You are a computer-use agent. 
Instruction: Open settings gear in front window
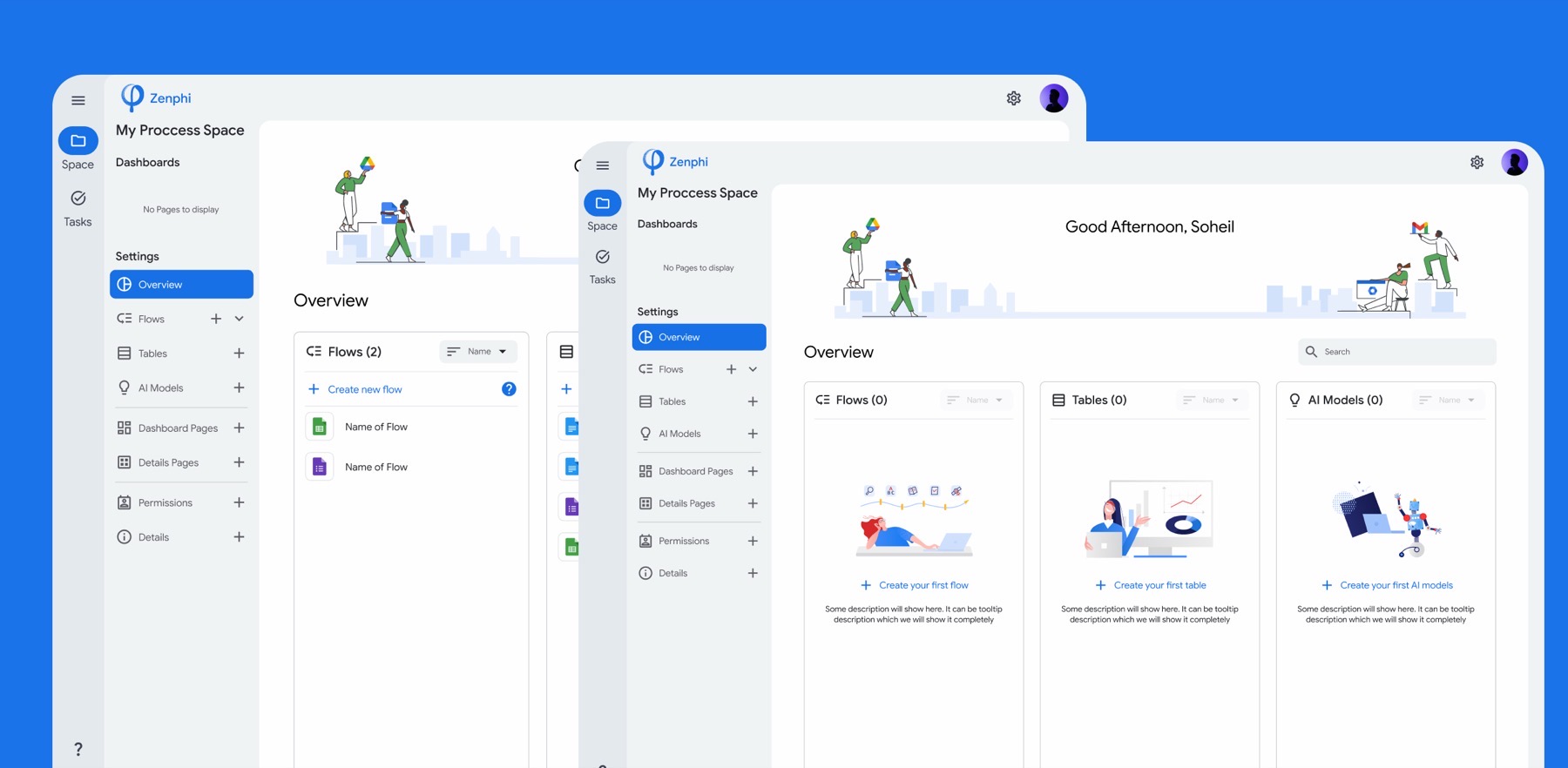point(1477,162)
